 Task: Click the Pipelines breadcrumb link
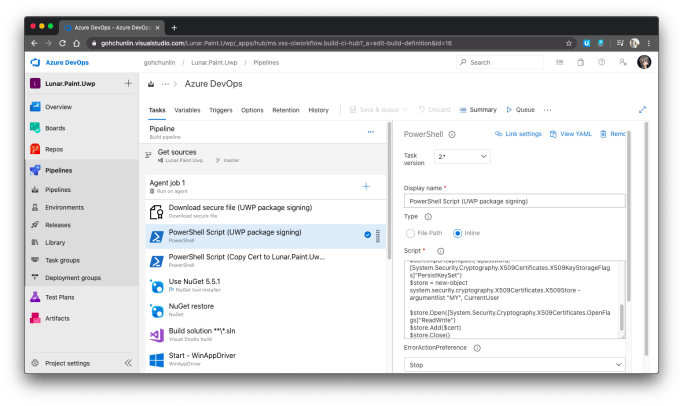pyautogui.click(x=266, y=62)
